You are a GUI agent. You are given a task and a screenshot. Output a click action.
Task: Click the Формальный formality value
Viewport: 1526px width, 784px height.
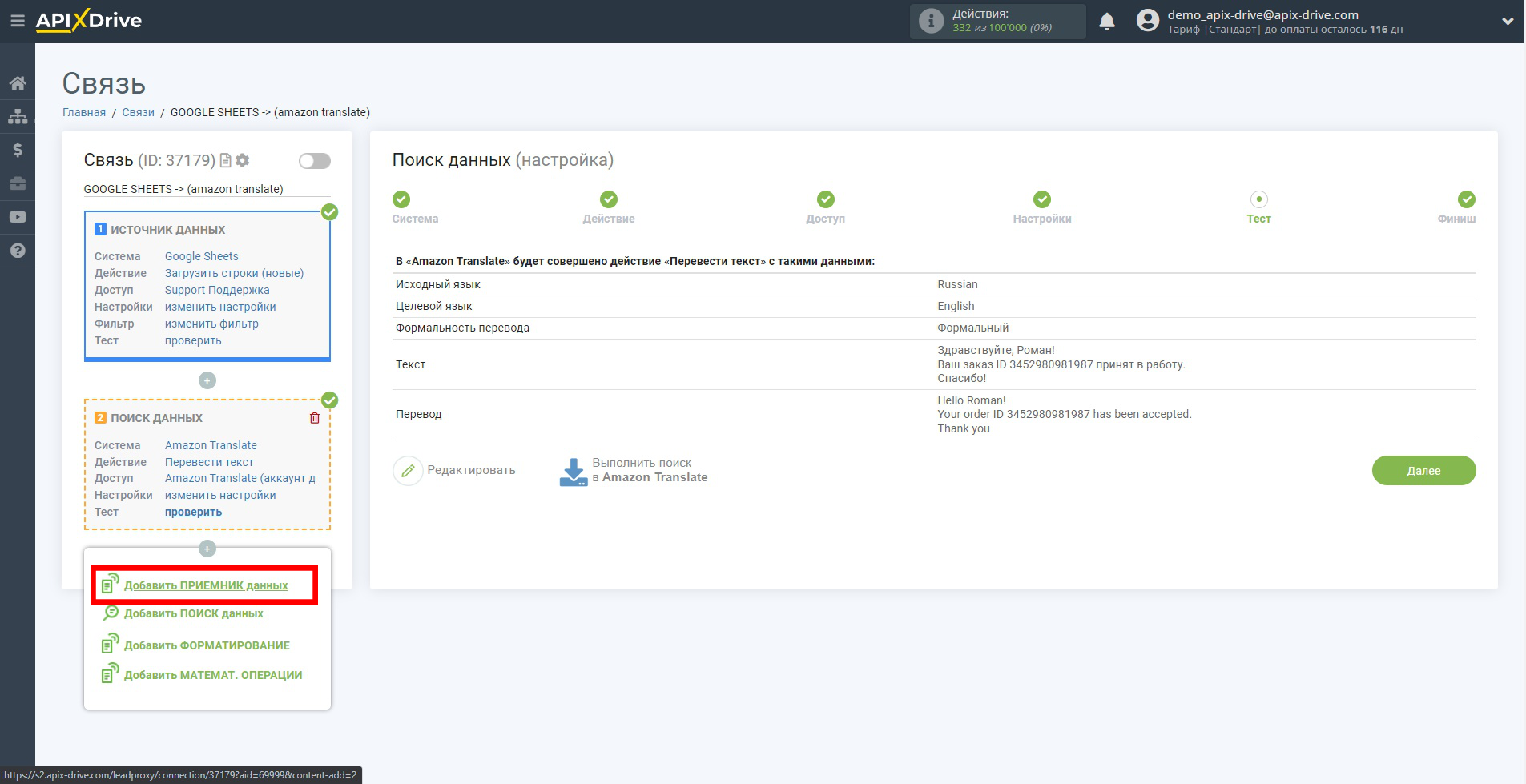tap(972, 328)
